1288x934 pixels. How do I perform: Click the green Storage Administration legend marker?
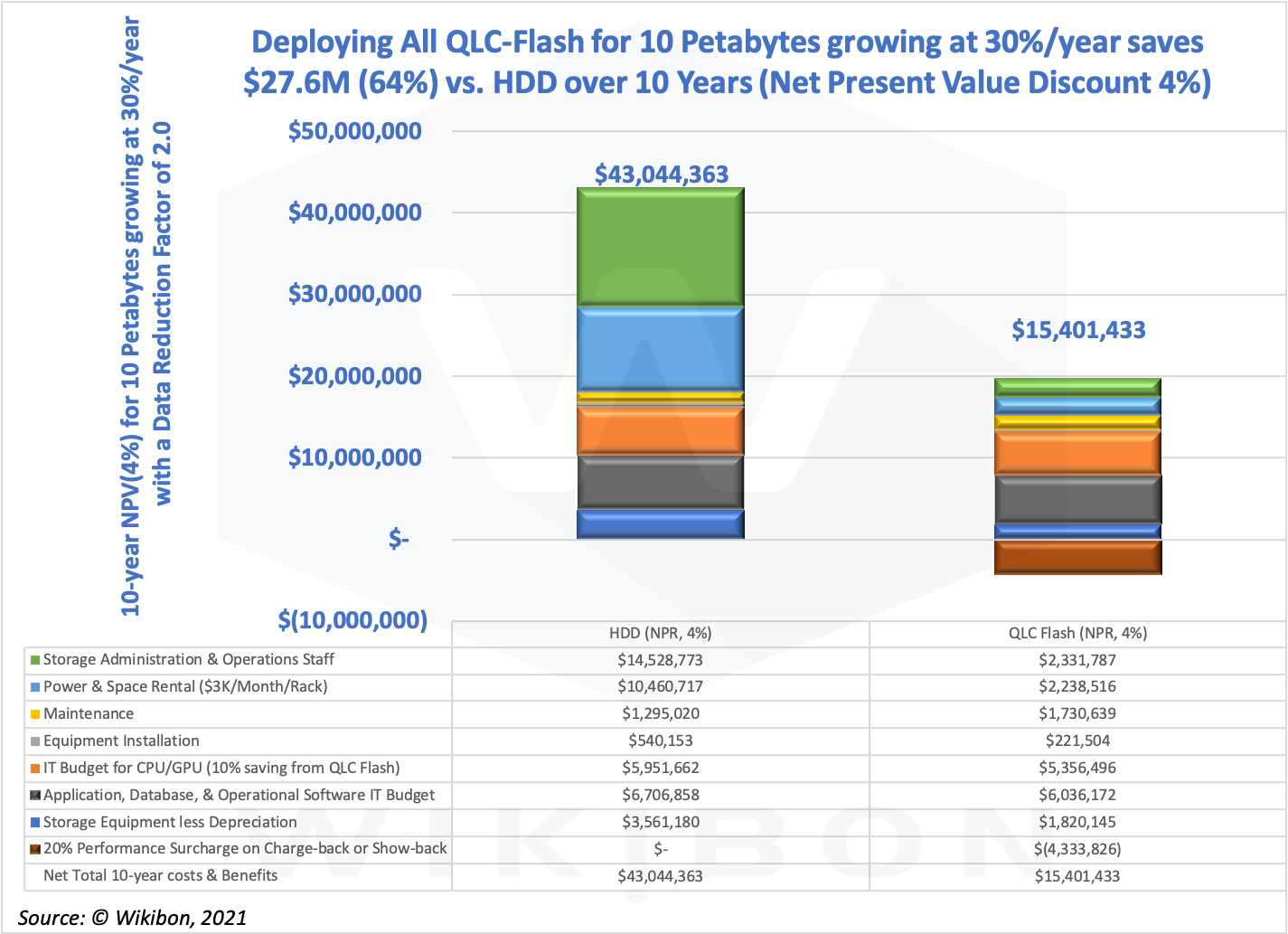click(33, 659)
